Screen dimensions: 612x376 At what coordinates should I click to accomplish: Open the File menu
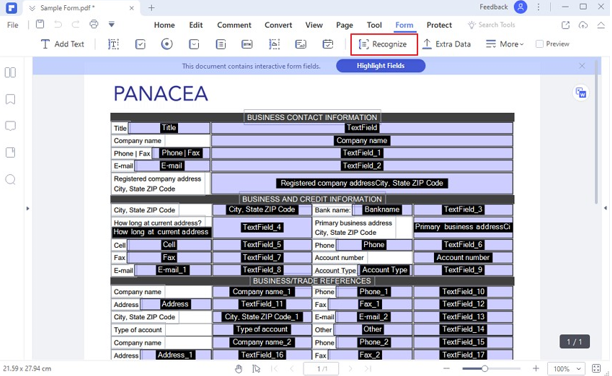pyautogui.click(x=12, y=25)
